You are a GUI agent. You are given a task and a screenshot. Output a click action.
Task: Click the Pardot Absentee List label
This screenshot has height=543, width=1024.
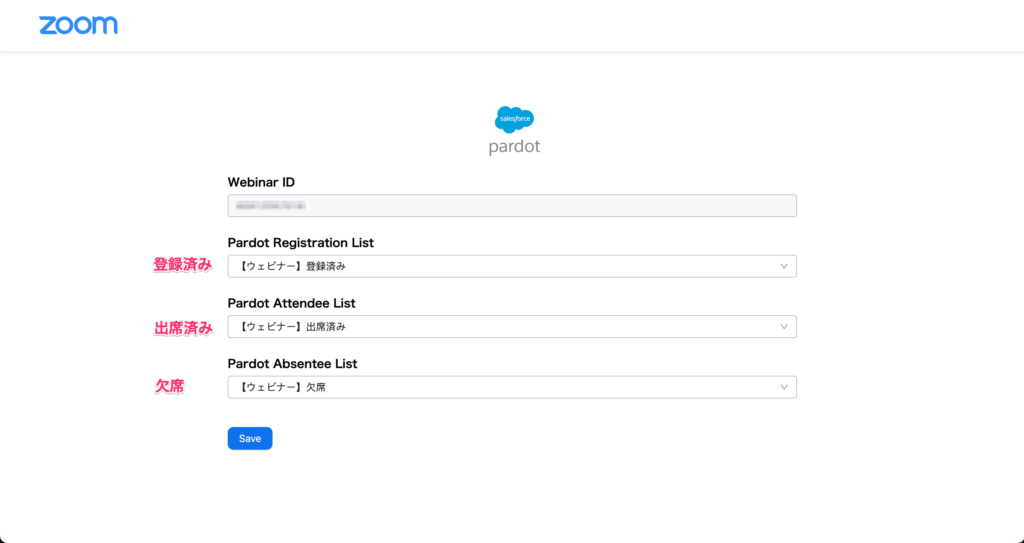[x=292, y=364]
